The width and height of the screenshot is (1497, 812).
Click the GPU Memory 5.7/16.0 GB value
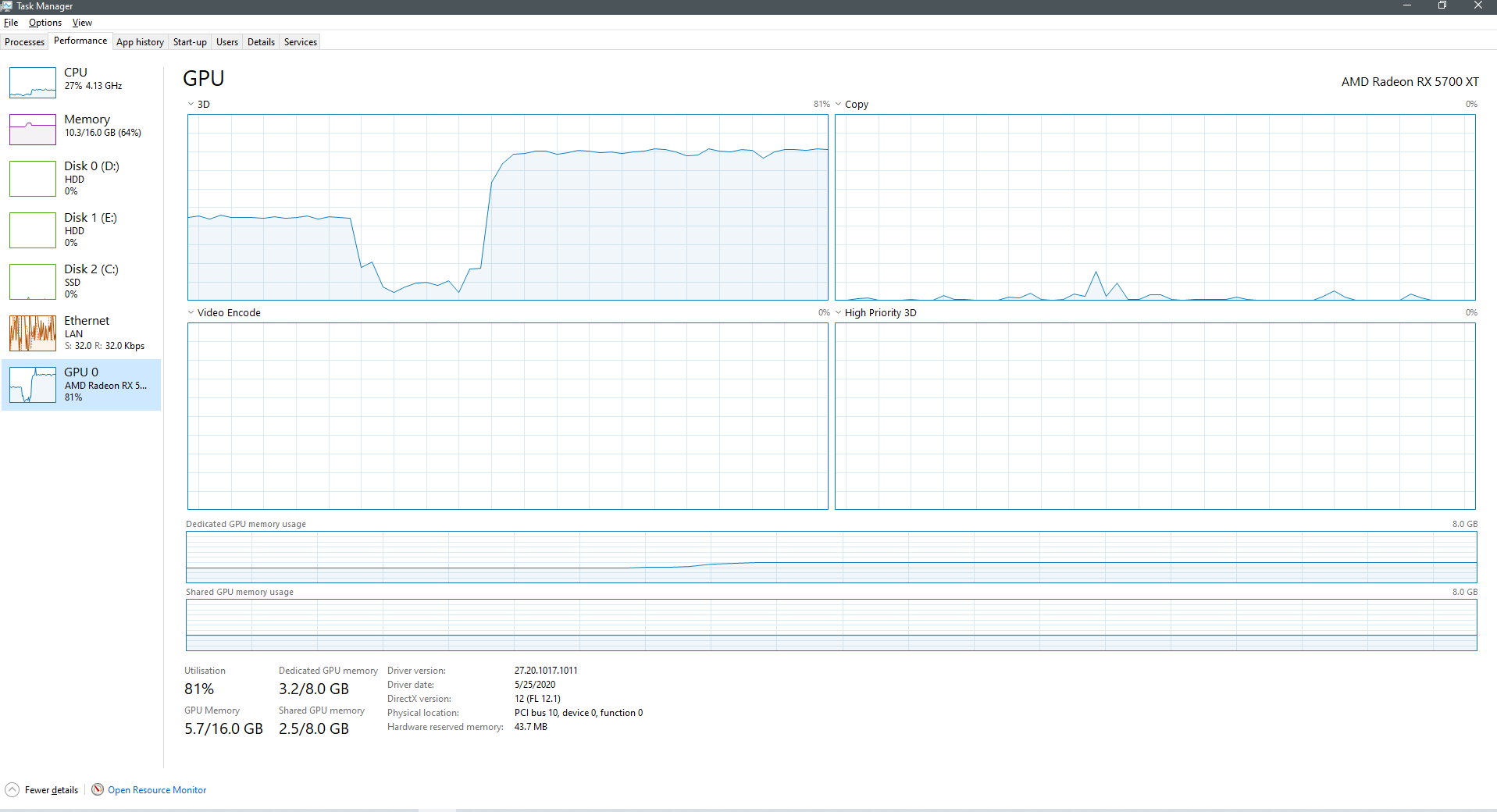(x=223, y=728)
